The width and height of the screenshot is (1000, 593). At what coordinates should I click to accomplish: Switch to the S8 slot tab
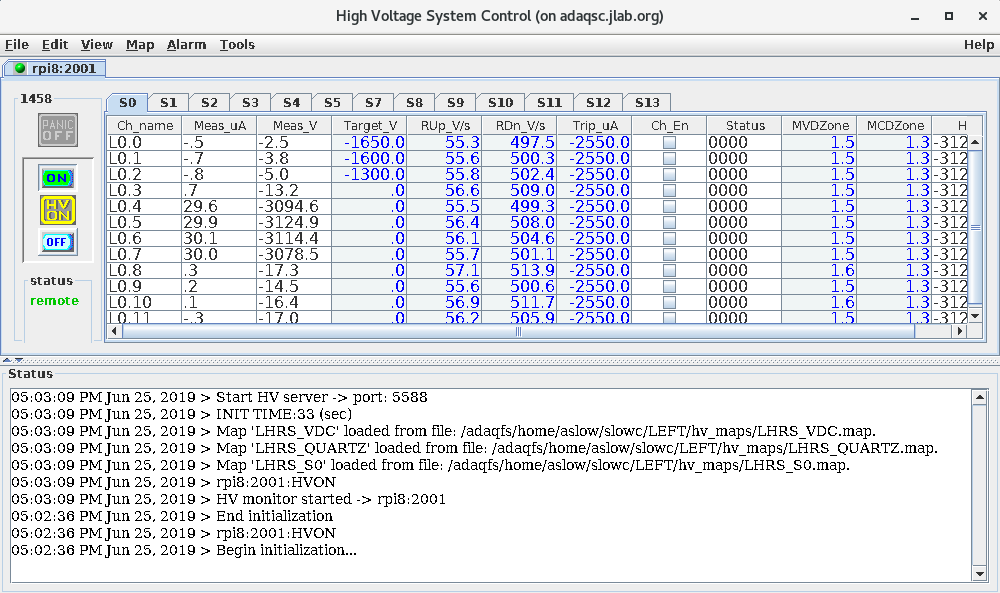tap(415, 103)
